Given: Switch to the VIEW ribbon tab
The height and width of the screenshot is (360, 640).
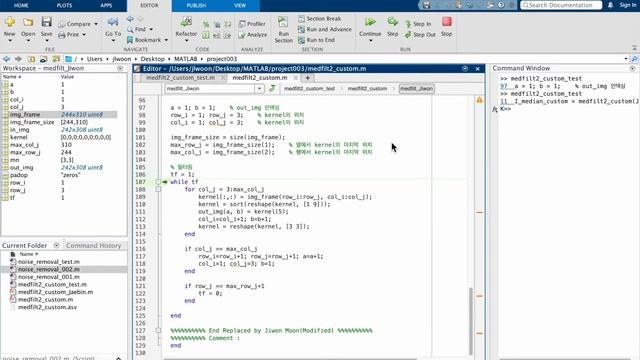Looking at the screenshot, I should click(240, 5).
